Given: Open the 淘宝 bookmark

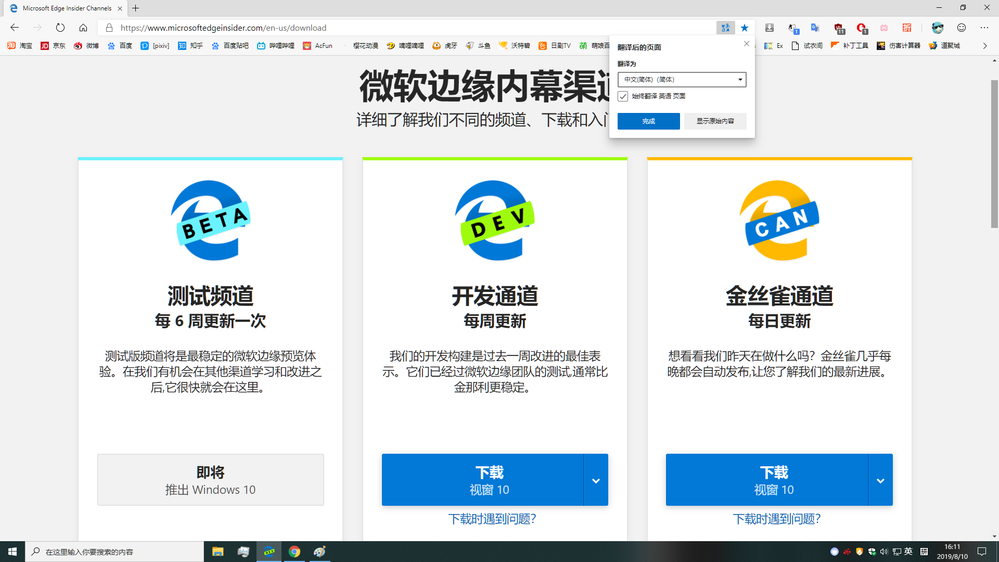Looking at the screenshot, I should (x=20, y=46).
